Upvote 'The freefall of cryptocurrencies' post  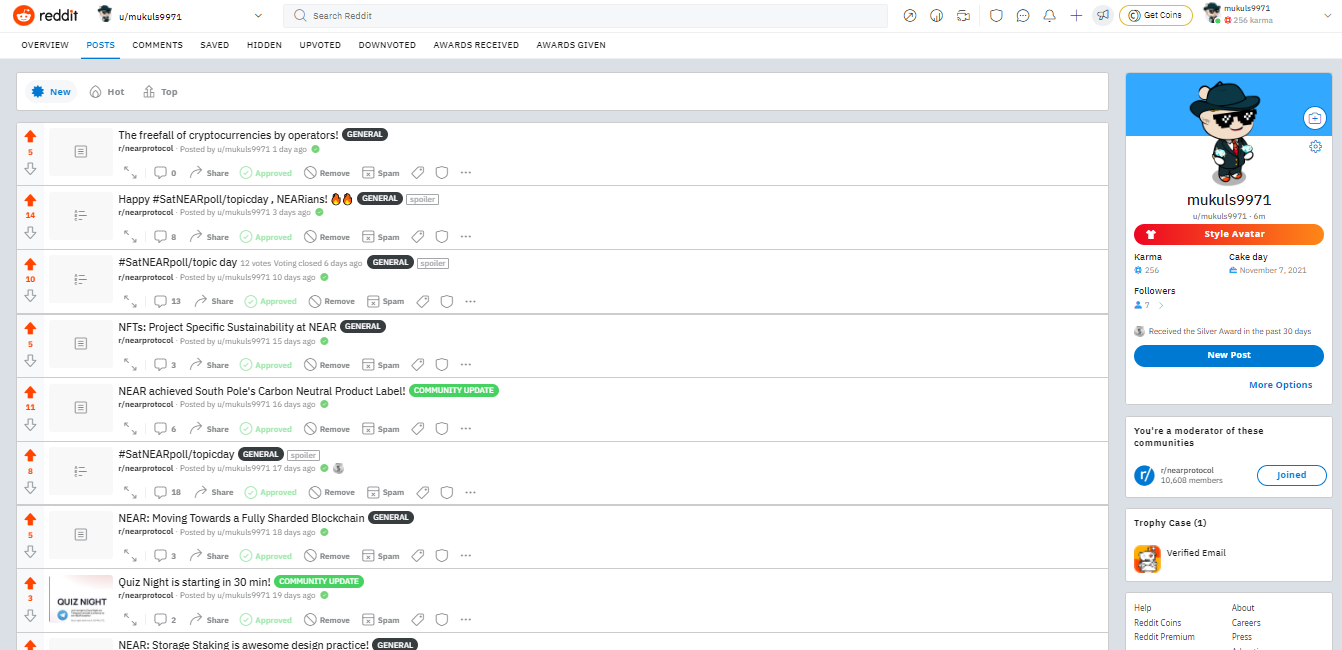(x=30, y=136)
